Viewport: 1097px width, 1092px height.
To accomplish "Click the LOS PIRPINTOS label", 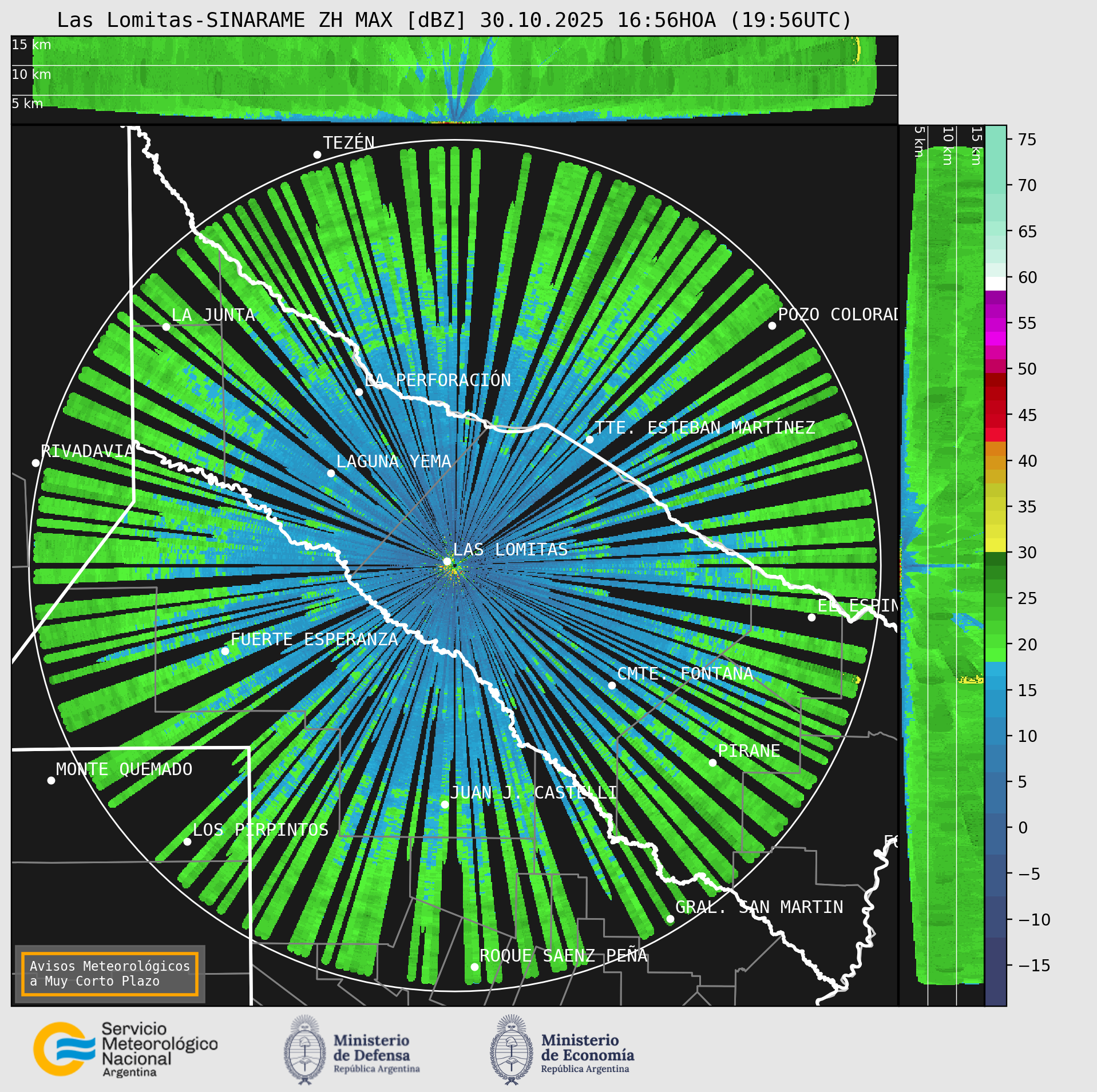I will (x=260, y=830).
